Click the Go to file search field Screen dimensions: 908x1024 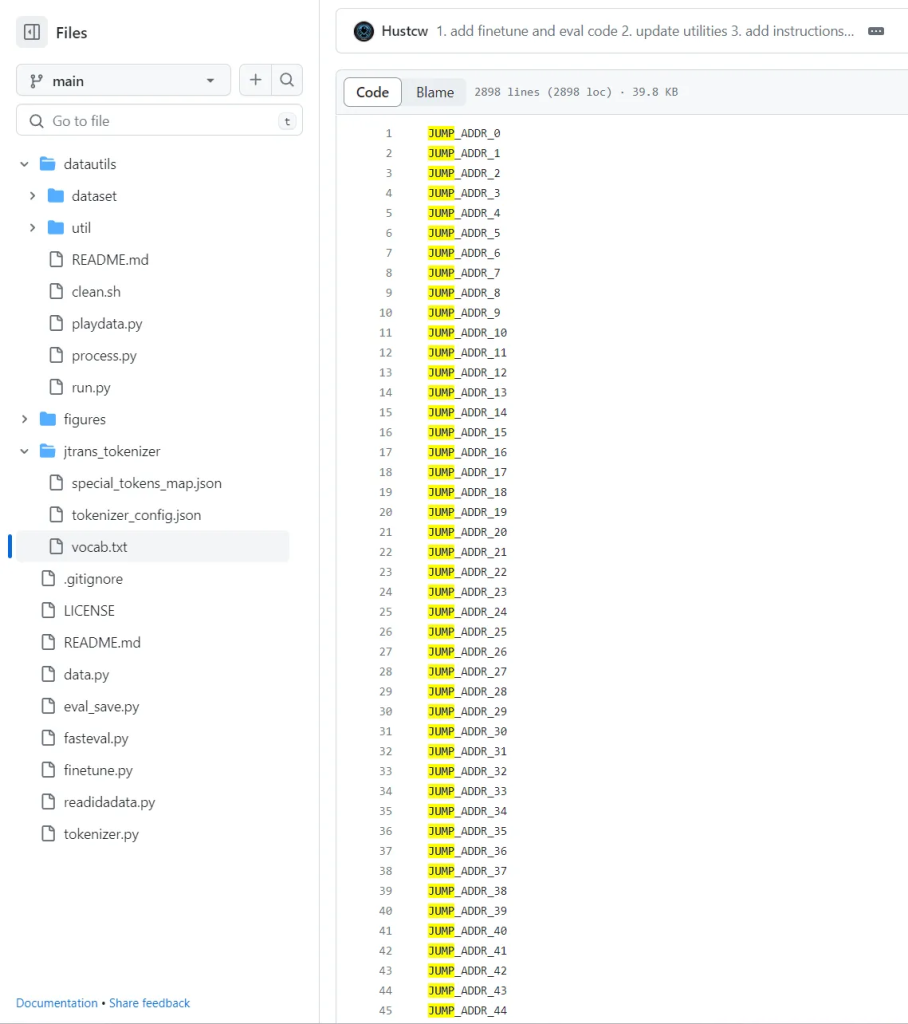tap(160, 121)
